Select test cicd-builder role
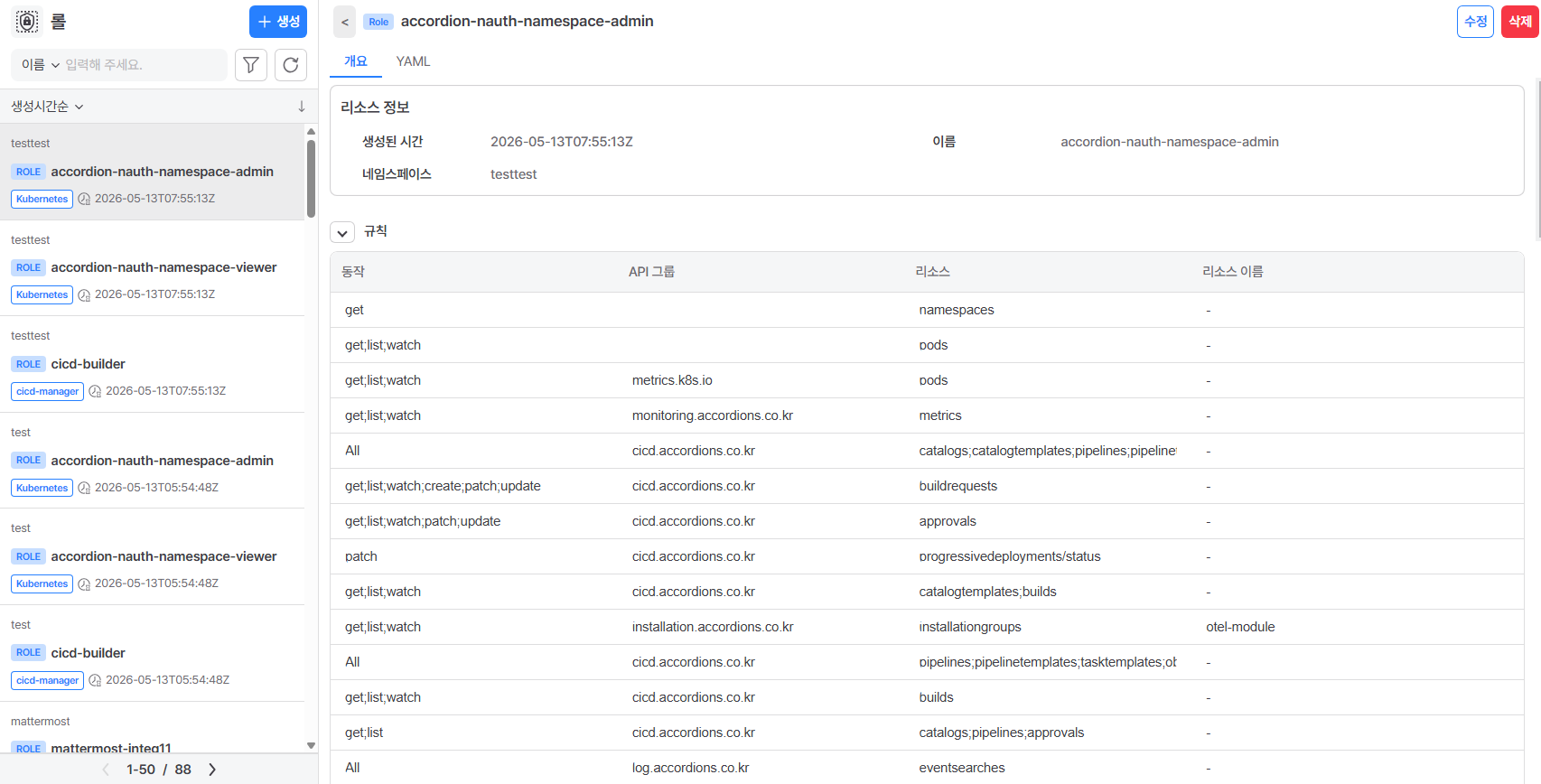The height and width of the screenshot is (784, 1541). pos(152,653)
